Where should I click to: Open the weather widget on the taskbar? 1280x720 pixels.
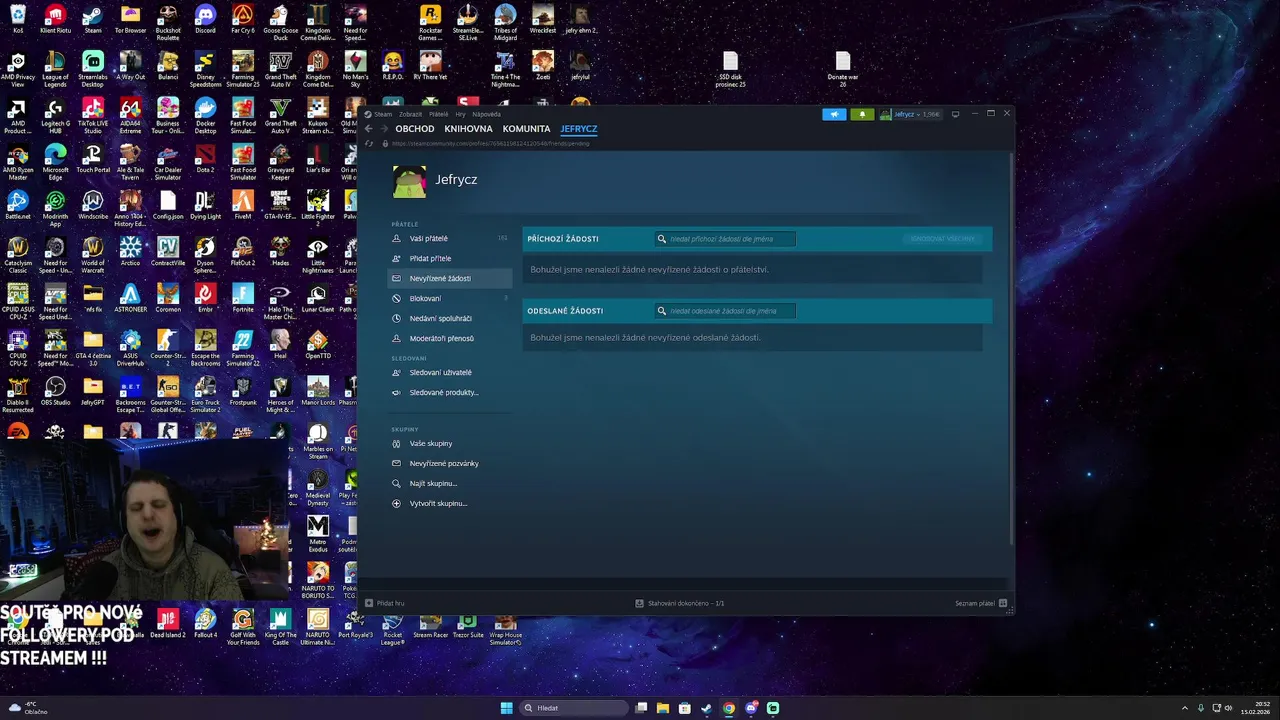coord(26,708)
